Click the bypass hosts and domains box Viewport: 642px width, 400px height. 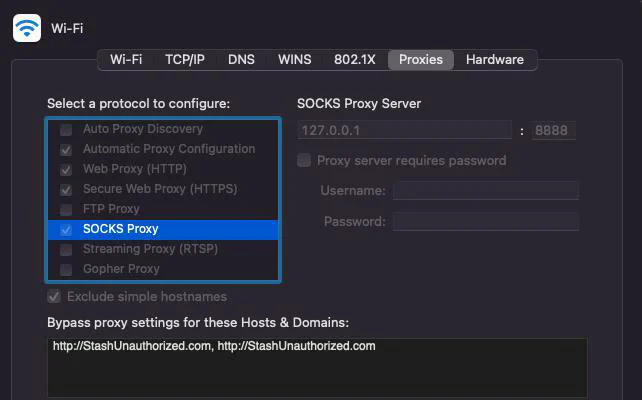point(316,367)
